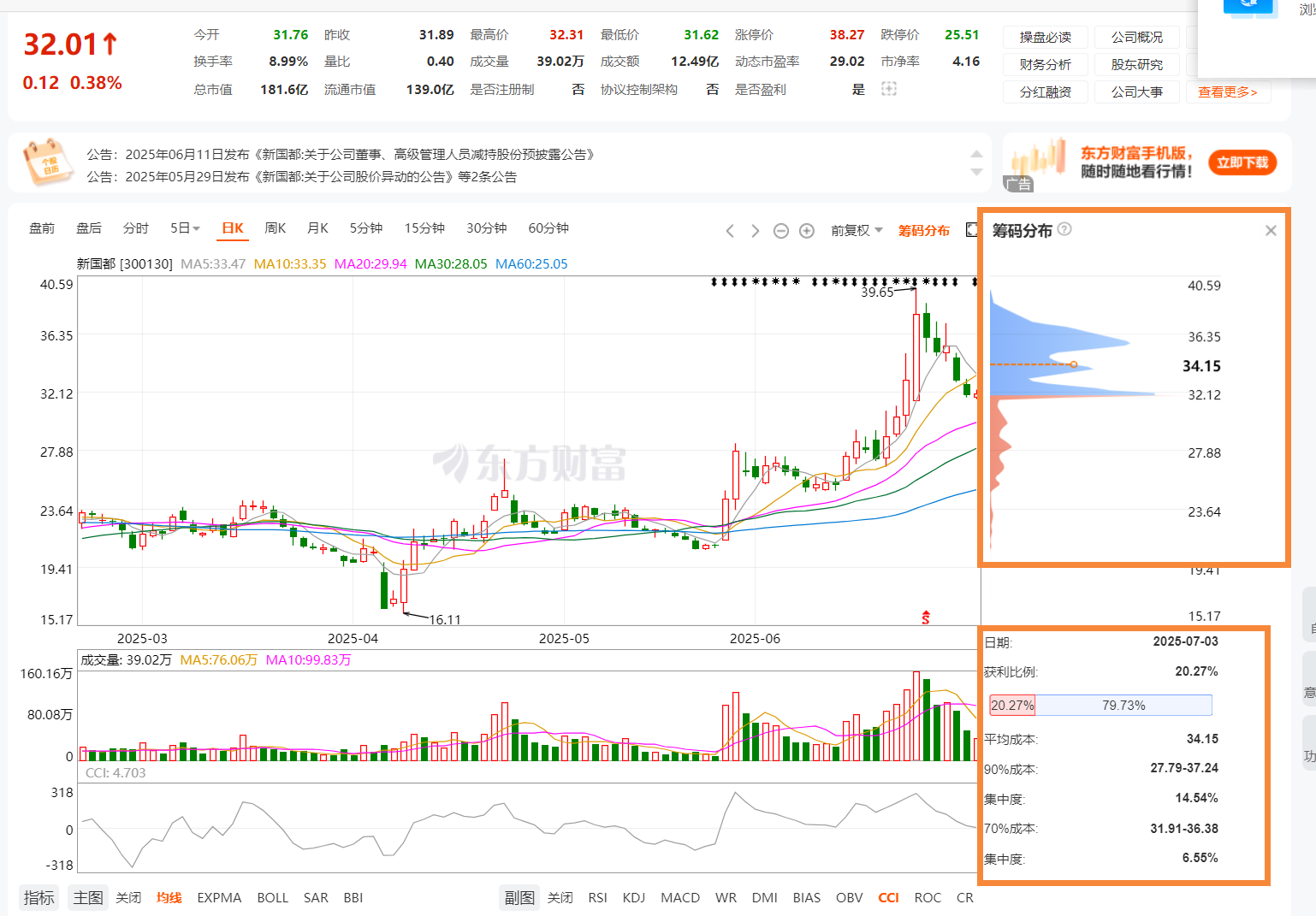
Task: Open 分红融资 button
Action: tap(1046, 92)
